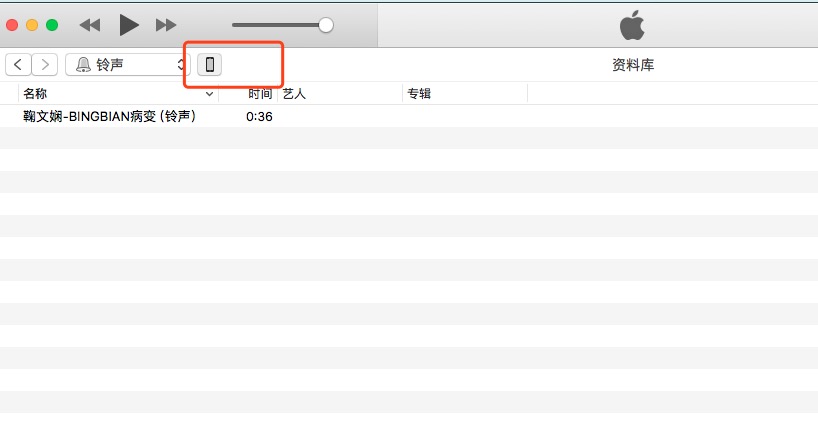Image resolution: width=818 pixels, height=425 pixels.
Task: Click the volume slider knob
Action: pyautogui.click(x=326, y=25)
